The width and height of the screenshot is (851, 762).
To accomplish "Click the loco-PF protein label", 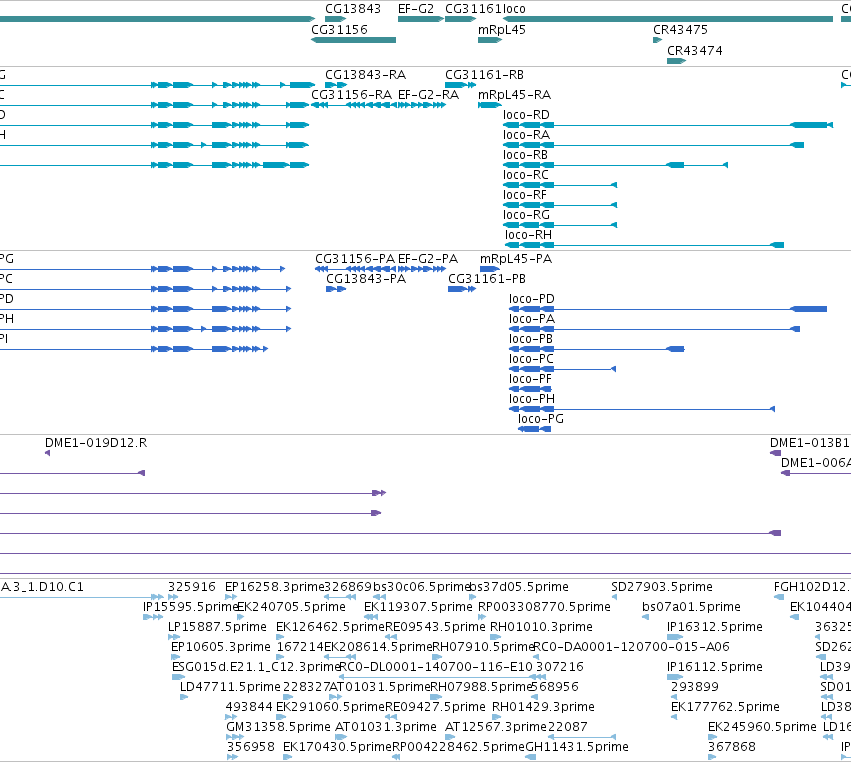I will click(x=530, y=379).
